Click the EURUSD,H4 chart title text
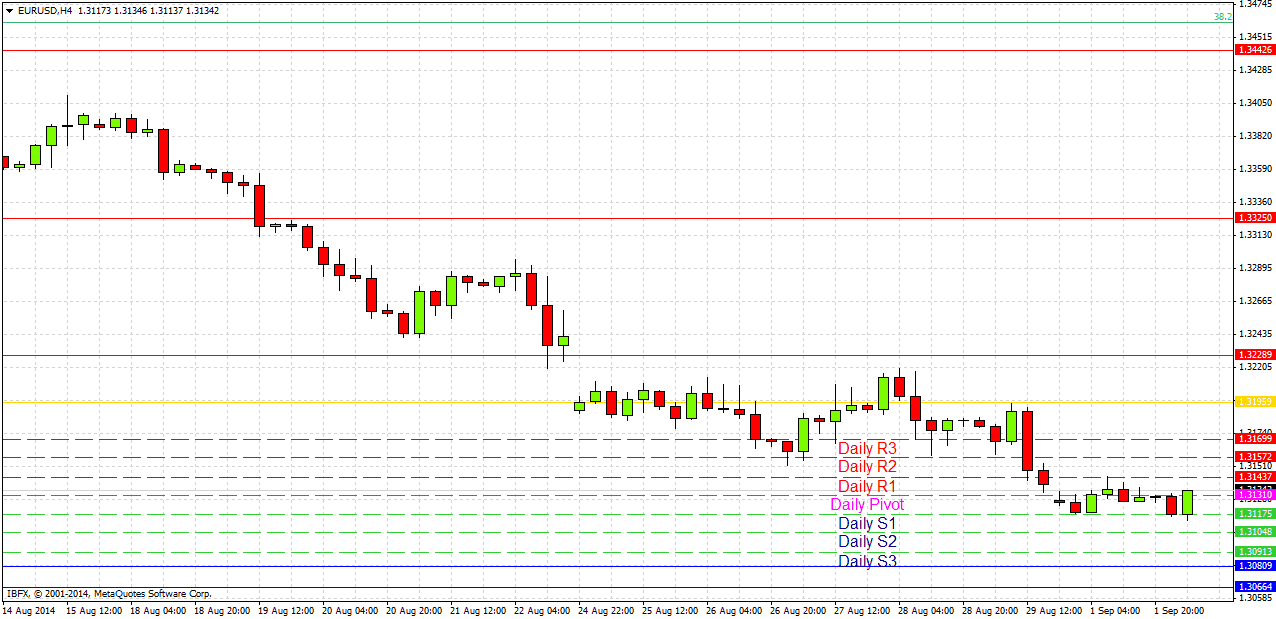 [x=40, y=8]
